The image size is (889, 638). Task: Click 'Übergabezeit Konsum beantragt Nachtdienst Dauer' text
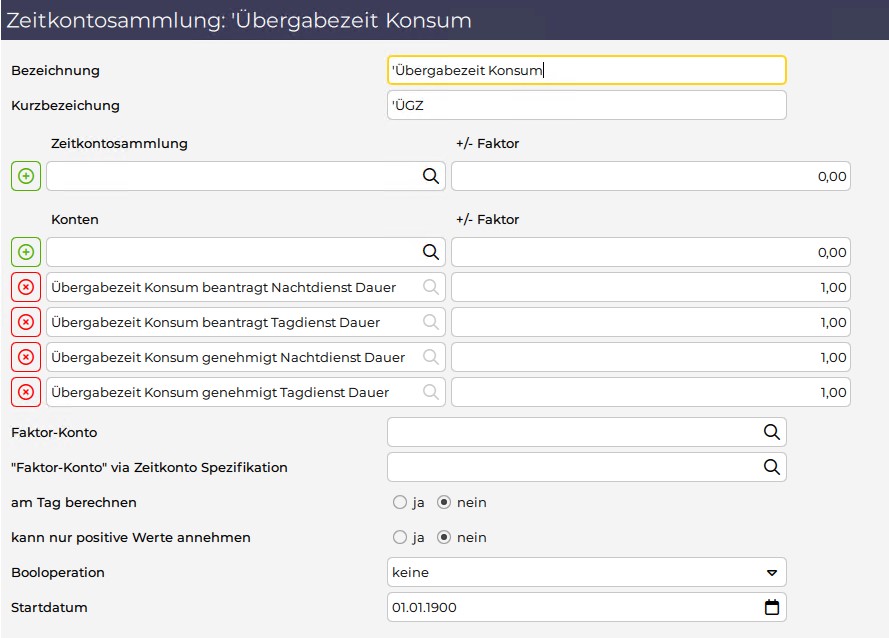[223, 288]
